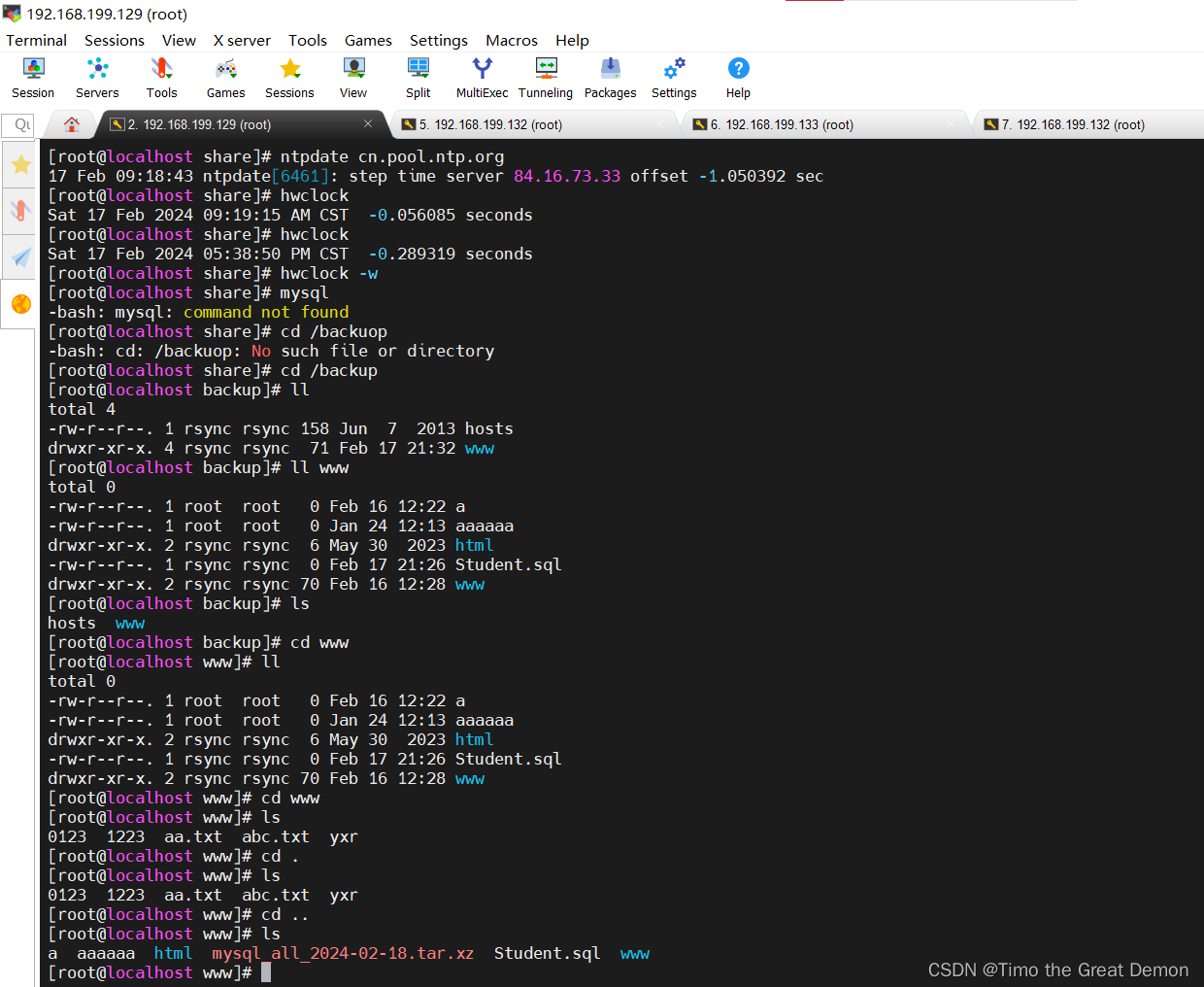Open the Servers toolbar icon
The width and height of the screenshot is (1204, 987).
tap(97, 78)
